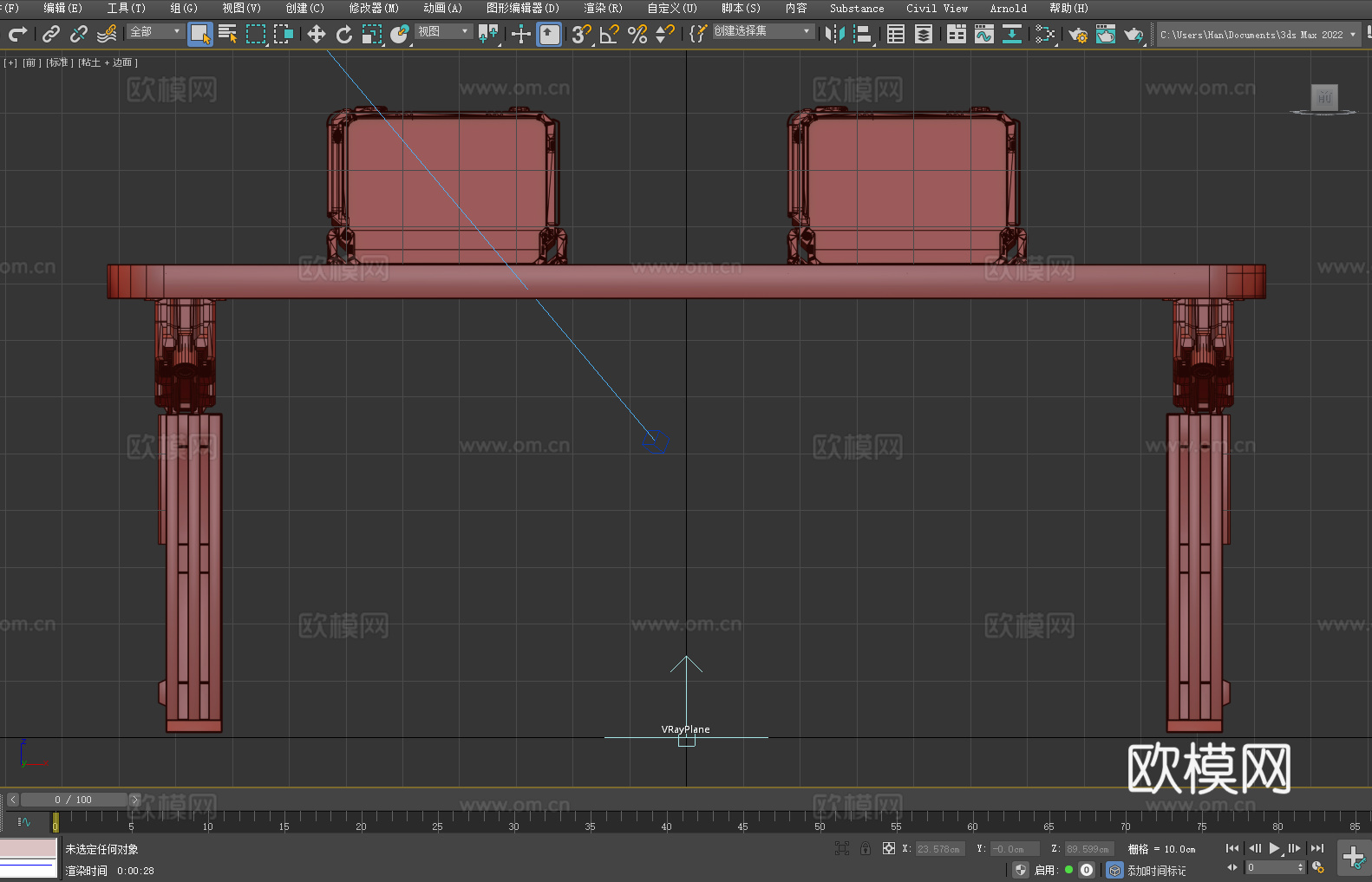Click the pink object color swatch
This screenshot has height=882, width=1372.
point(29,848)
